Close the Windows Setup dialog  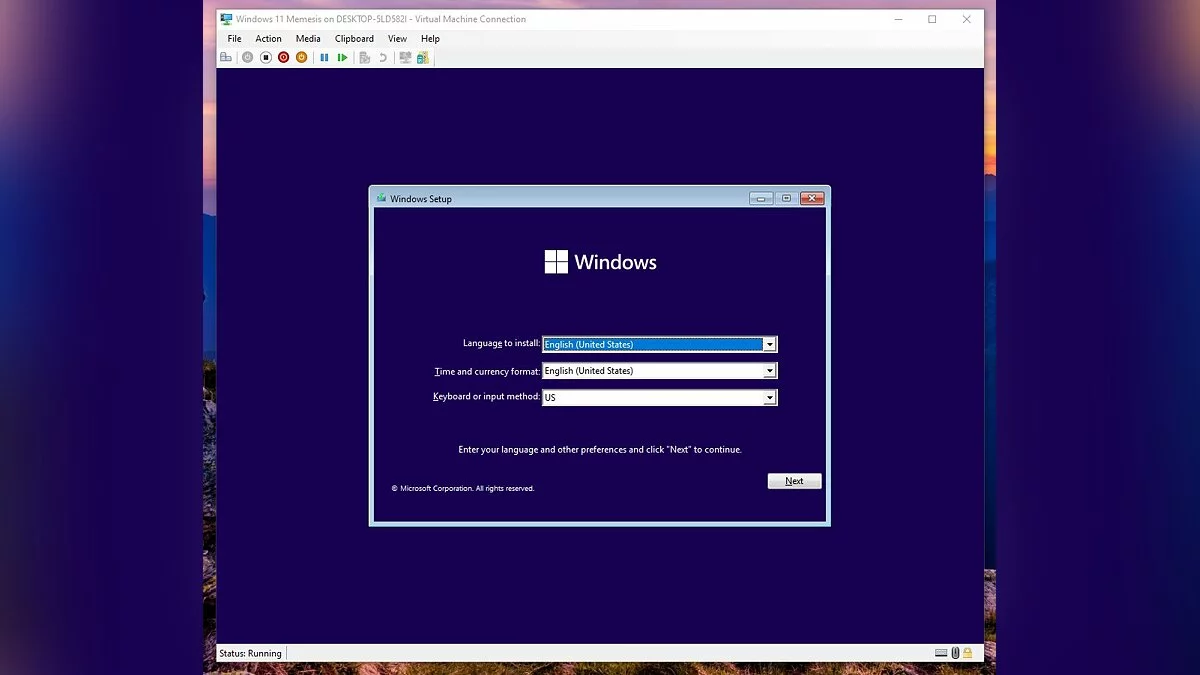tap(812, 198)
